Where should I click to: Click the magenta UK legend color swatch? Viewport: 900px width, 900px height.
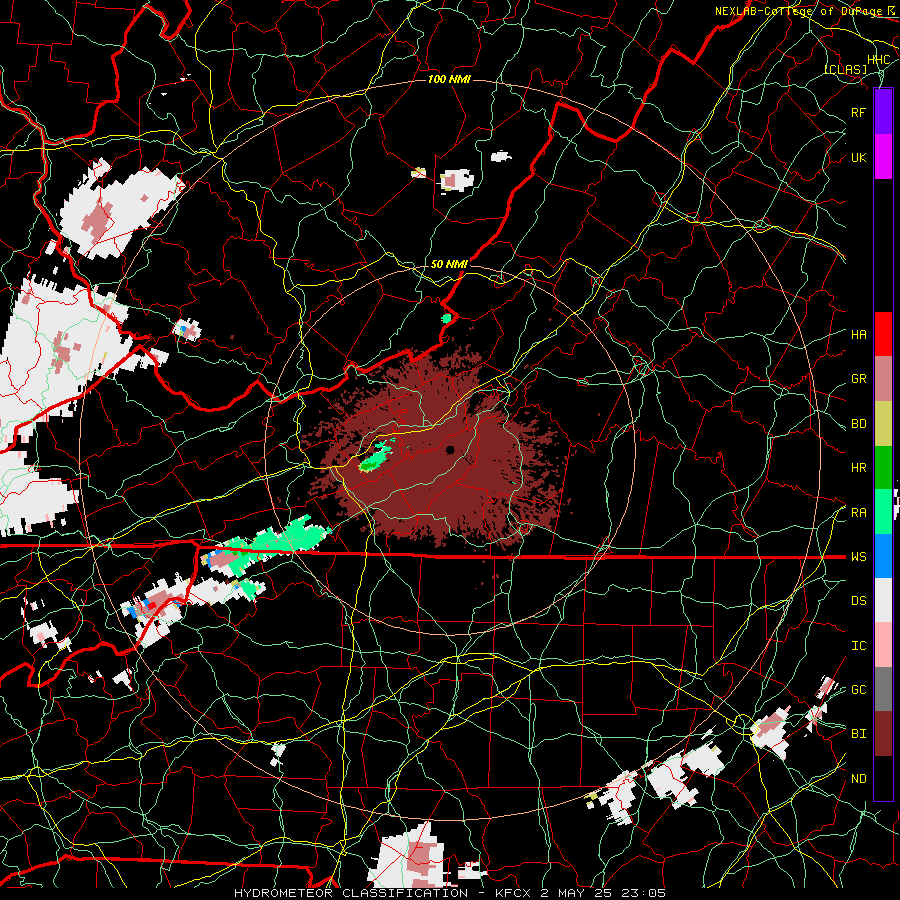point(883,157)
